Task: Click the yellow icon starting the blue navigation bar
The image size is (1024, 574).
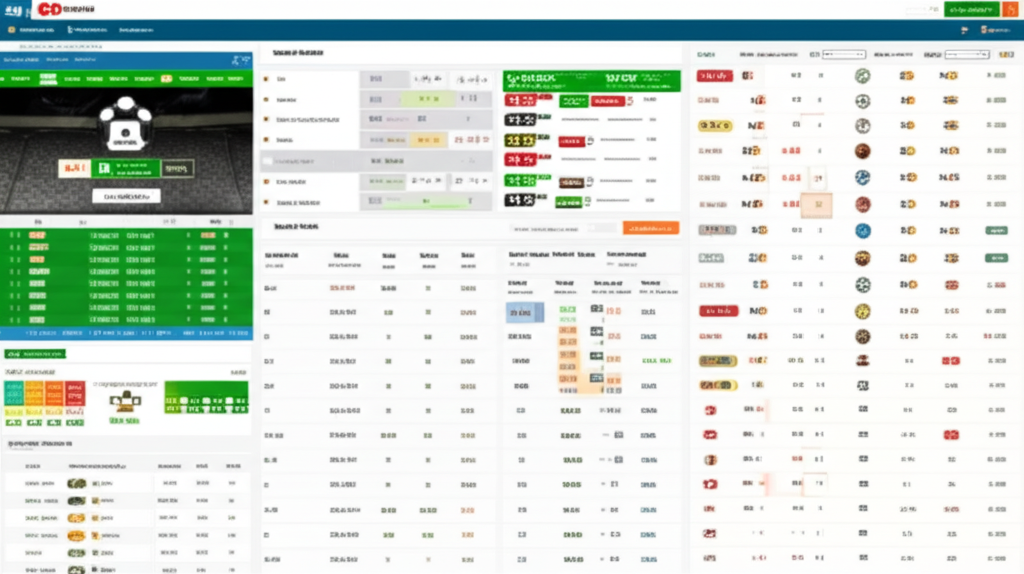Action: click(x=12, y=30)
